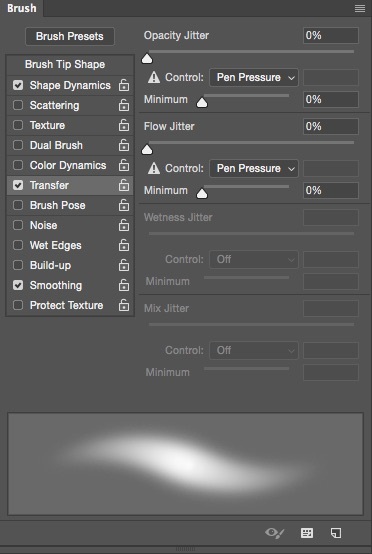
Task: Open Opacity Jitter Control Pen Pressure dropdown
Action: click(254, 77)
